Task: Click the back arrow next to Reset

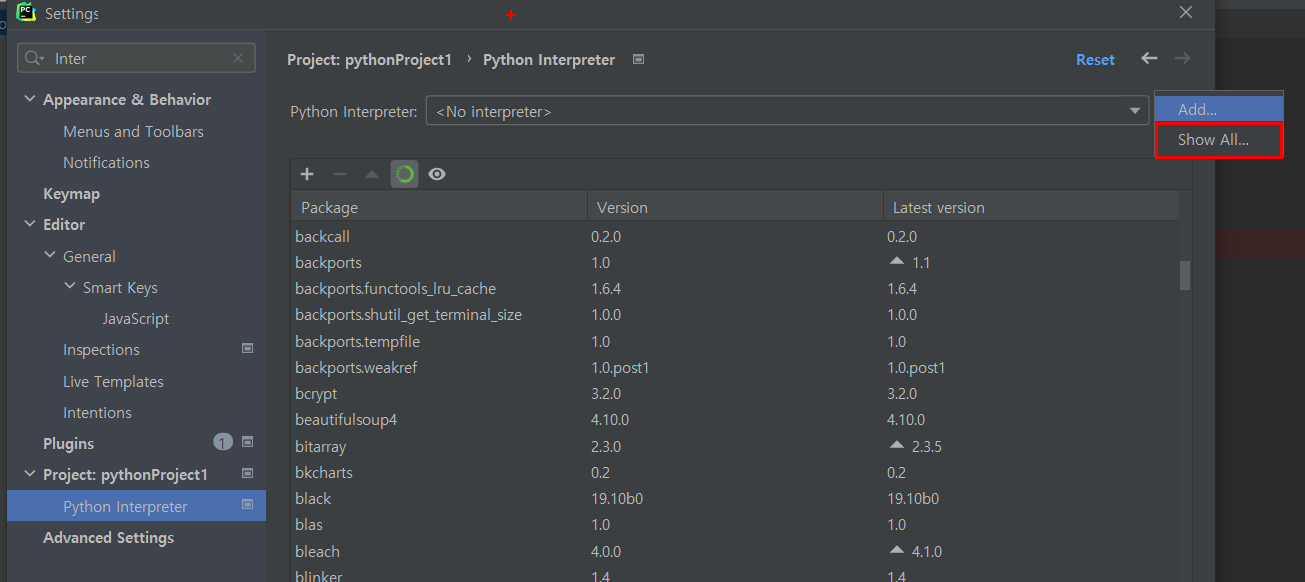Action: tap(1149, 59)
